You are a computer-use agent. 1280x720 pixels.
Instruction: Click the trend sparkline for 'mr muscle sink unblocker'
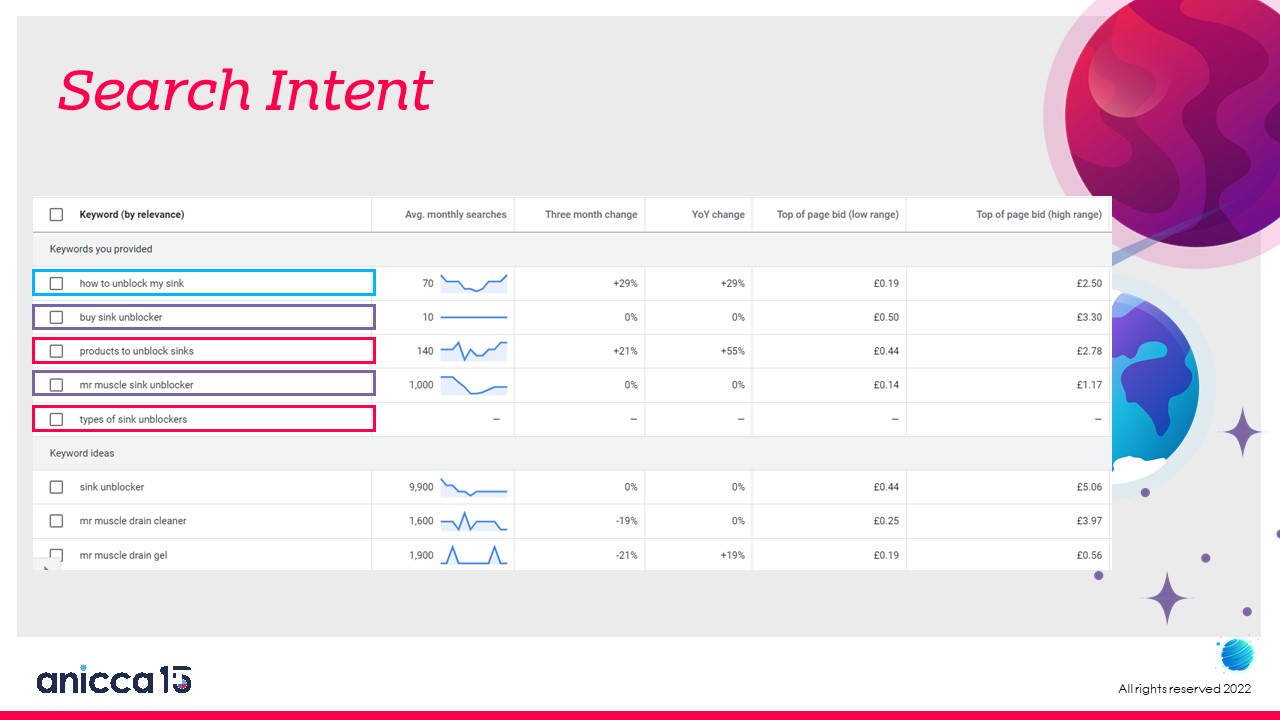(x=474, y=385)
